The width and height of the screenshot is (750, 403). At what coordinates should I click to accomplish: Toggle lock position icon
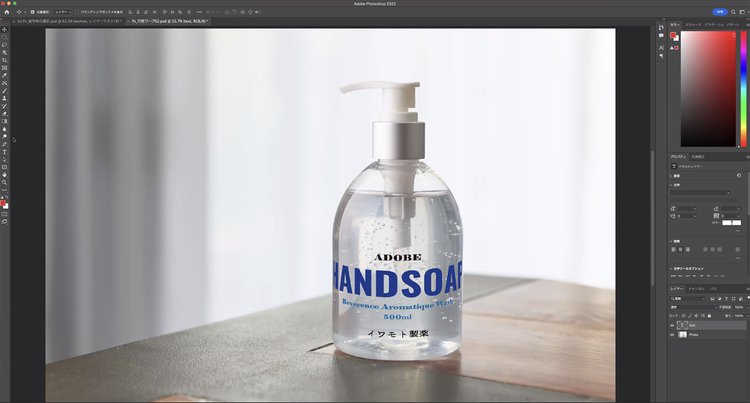point(696,316)
